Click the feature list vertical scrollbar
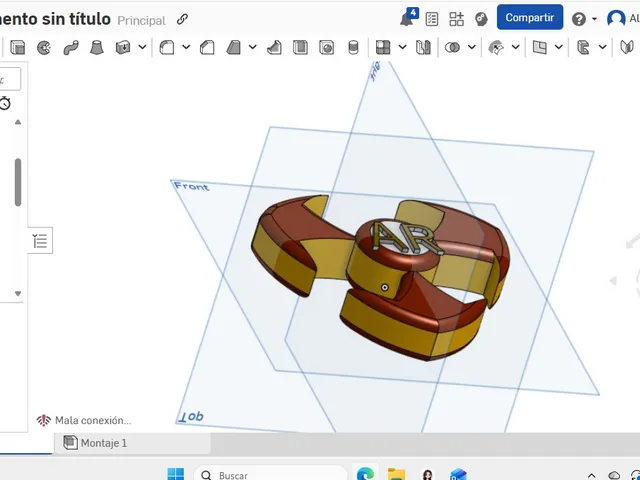This screenshot has width=640, height=480. 18,182
